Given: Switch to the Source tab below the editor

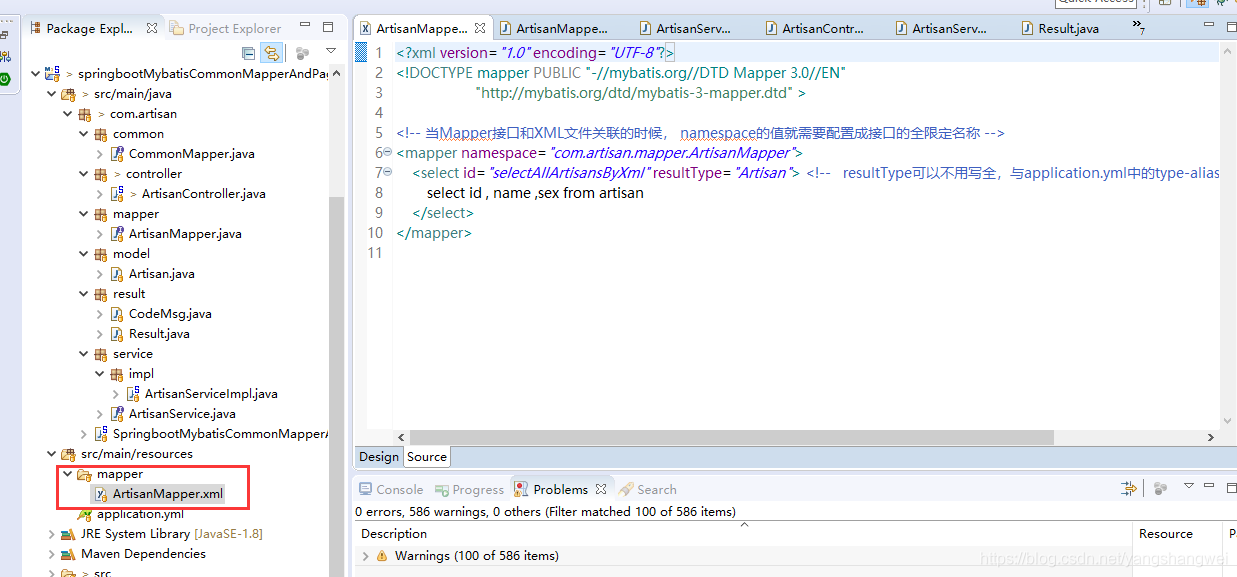Looking at the screenshot, I should [x=426, y=456].
